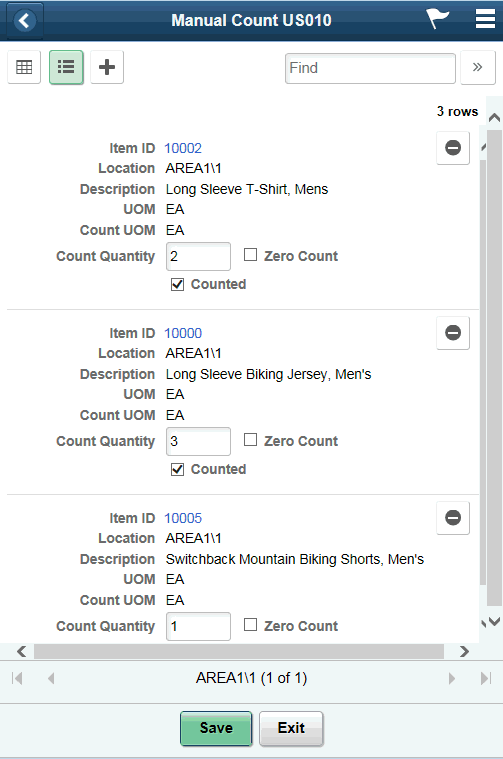Open the hamburger menu
The width and height of the screenshot is (503, 759).
[x=485, y=19]
